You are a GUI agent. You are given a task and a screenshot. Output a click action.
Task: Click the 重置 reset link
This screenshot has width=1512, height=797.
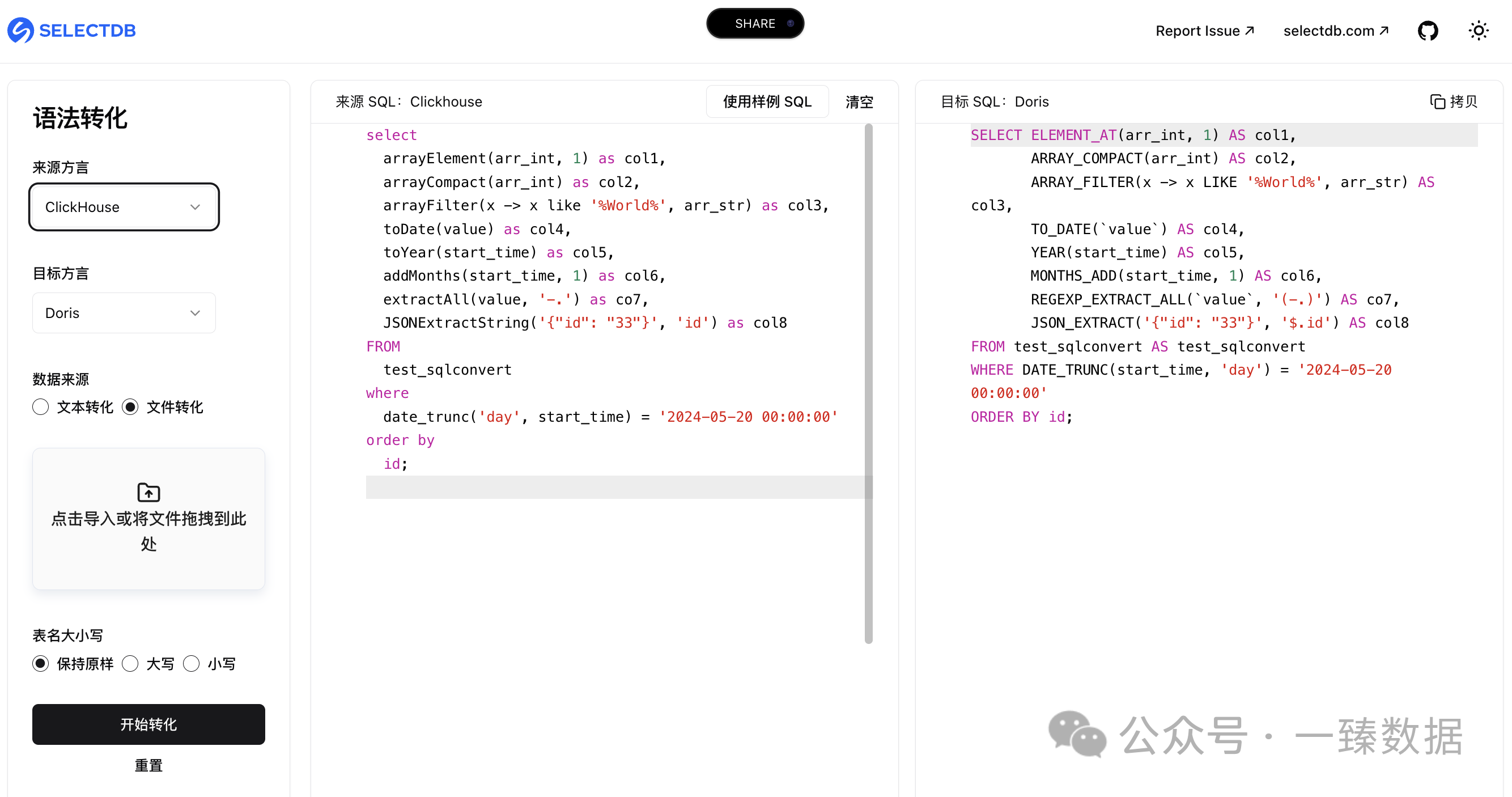tap(148, 765)
